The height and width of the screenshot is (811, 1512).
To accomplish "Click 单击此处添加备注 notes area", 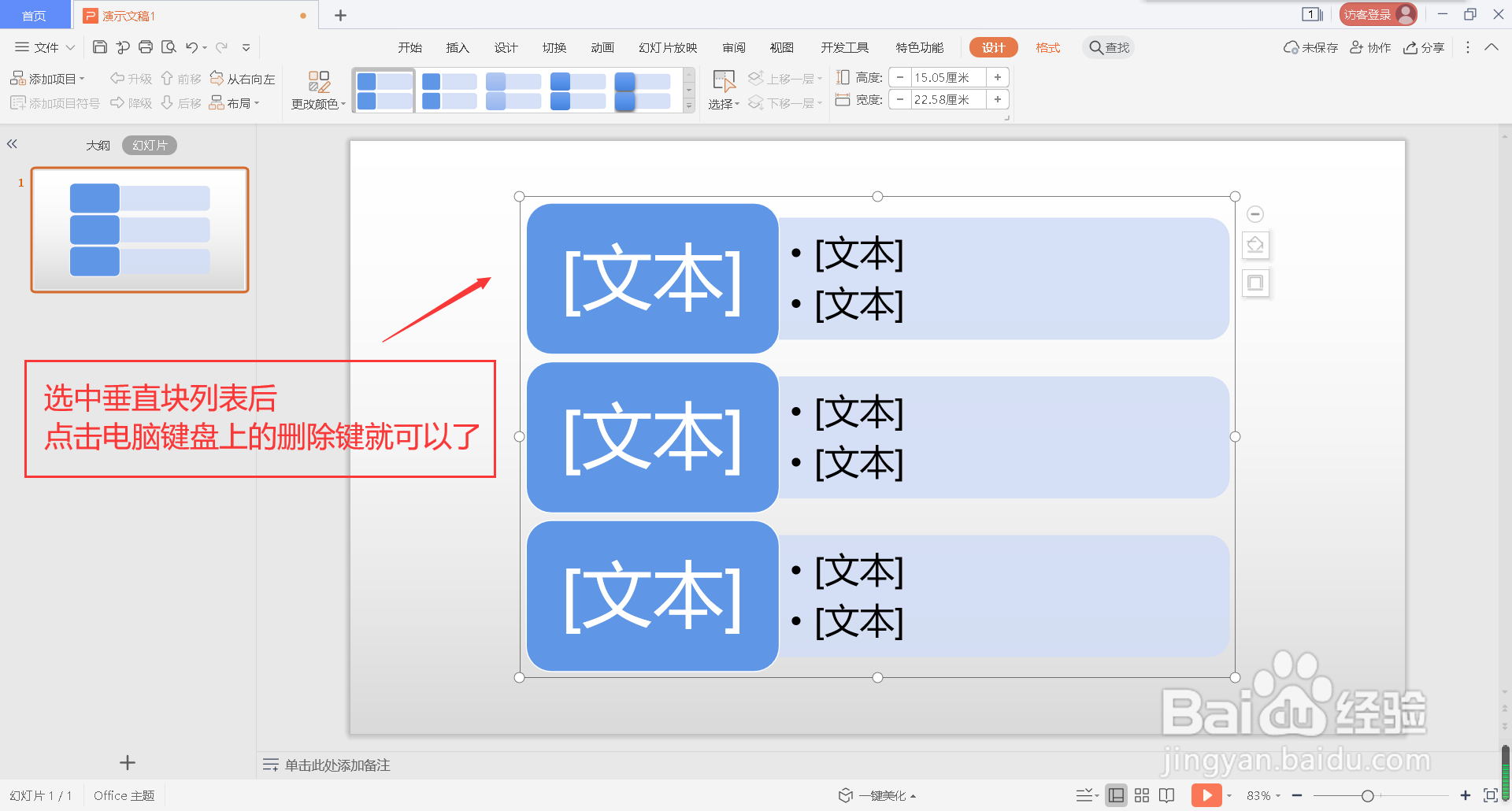I will click(x=337, y=765).
